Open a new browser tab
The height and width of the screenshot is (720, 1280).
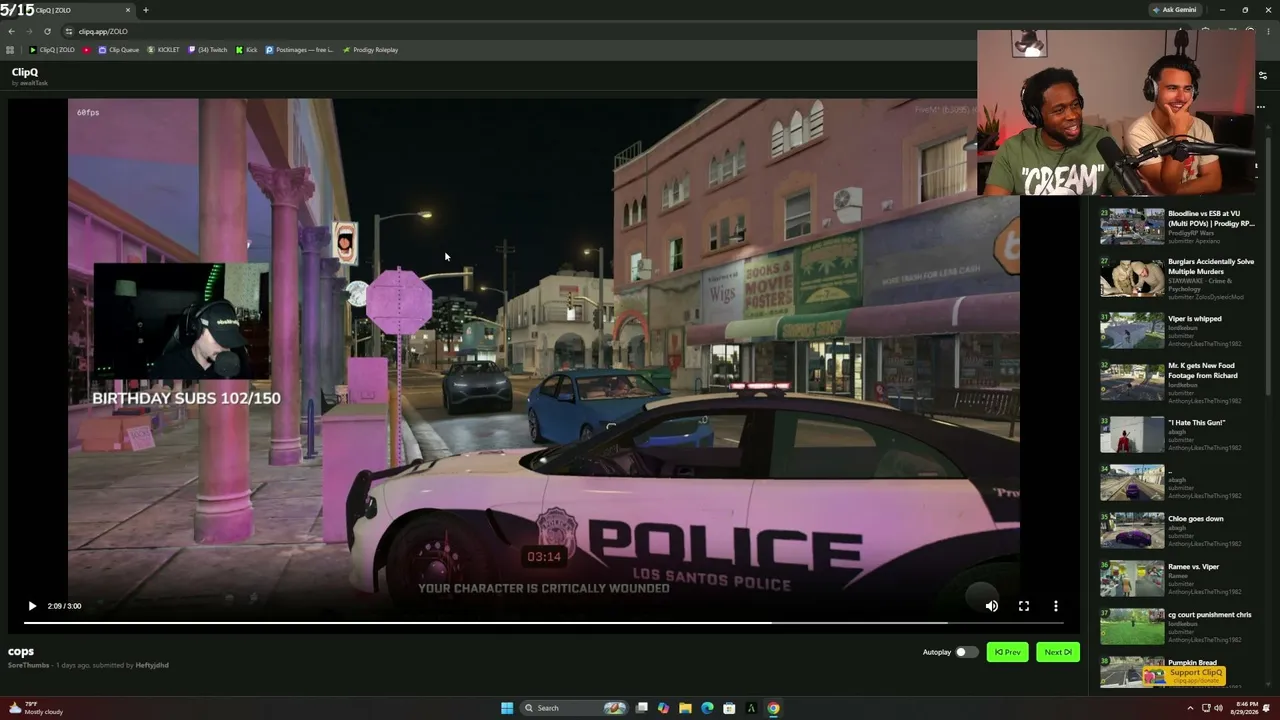tap(145, 10)
